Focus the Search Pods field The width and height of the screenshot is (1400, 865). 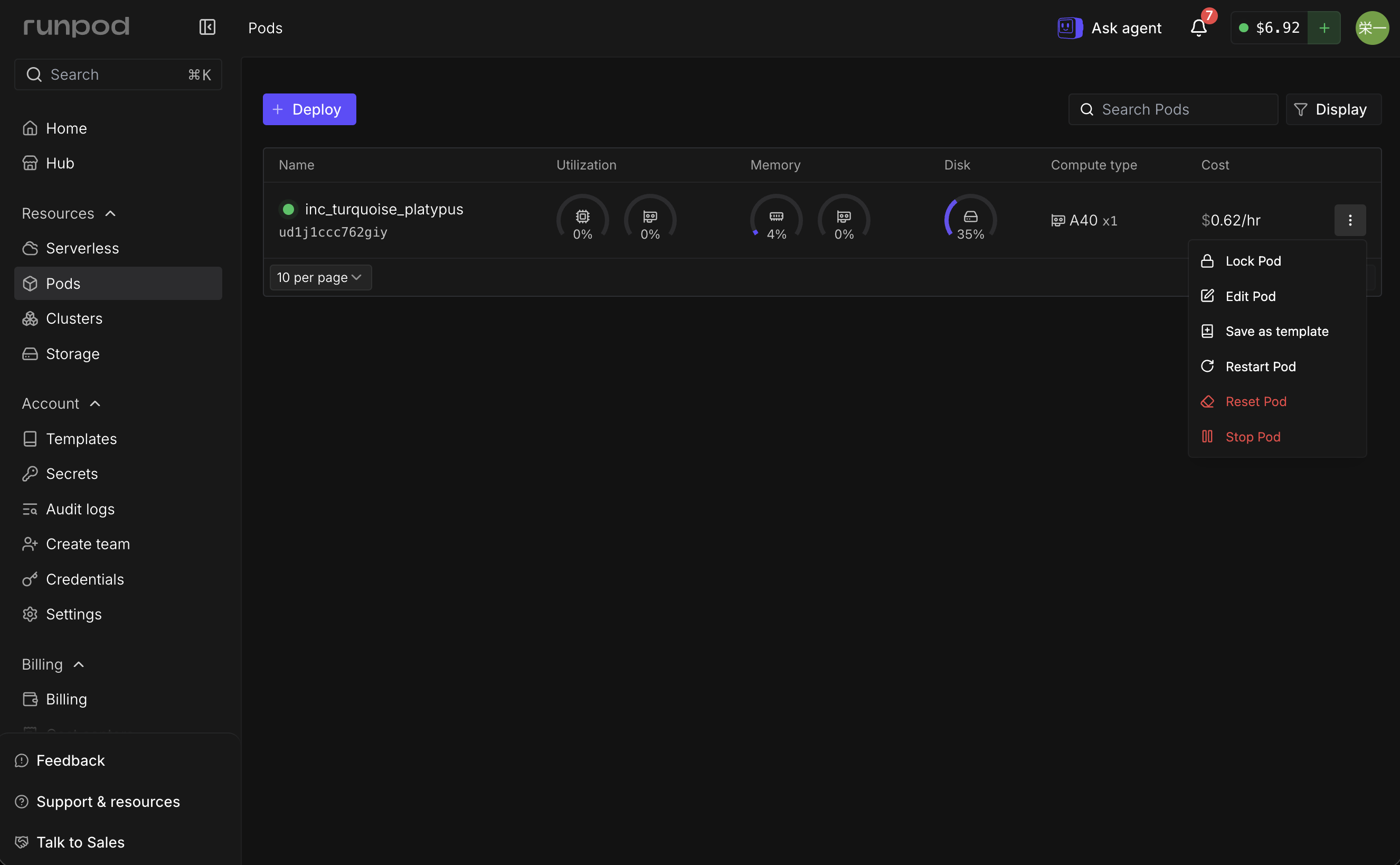1173,109
